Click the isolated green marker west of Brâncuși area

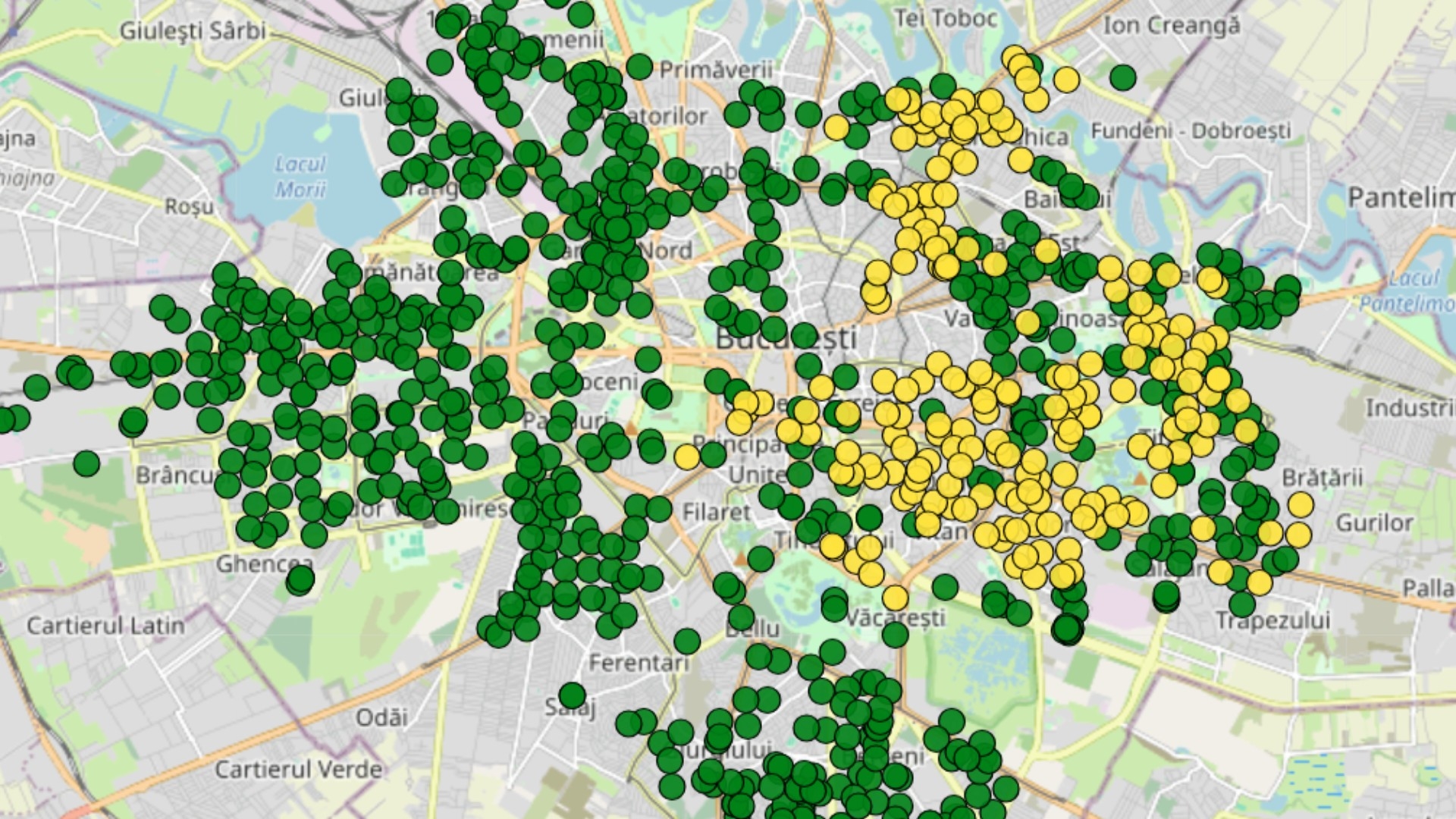86,463
